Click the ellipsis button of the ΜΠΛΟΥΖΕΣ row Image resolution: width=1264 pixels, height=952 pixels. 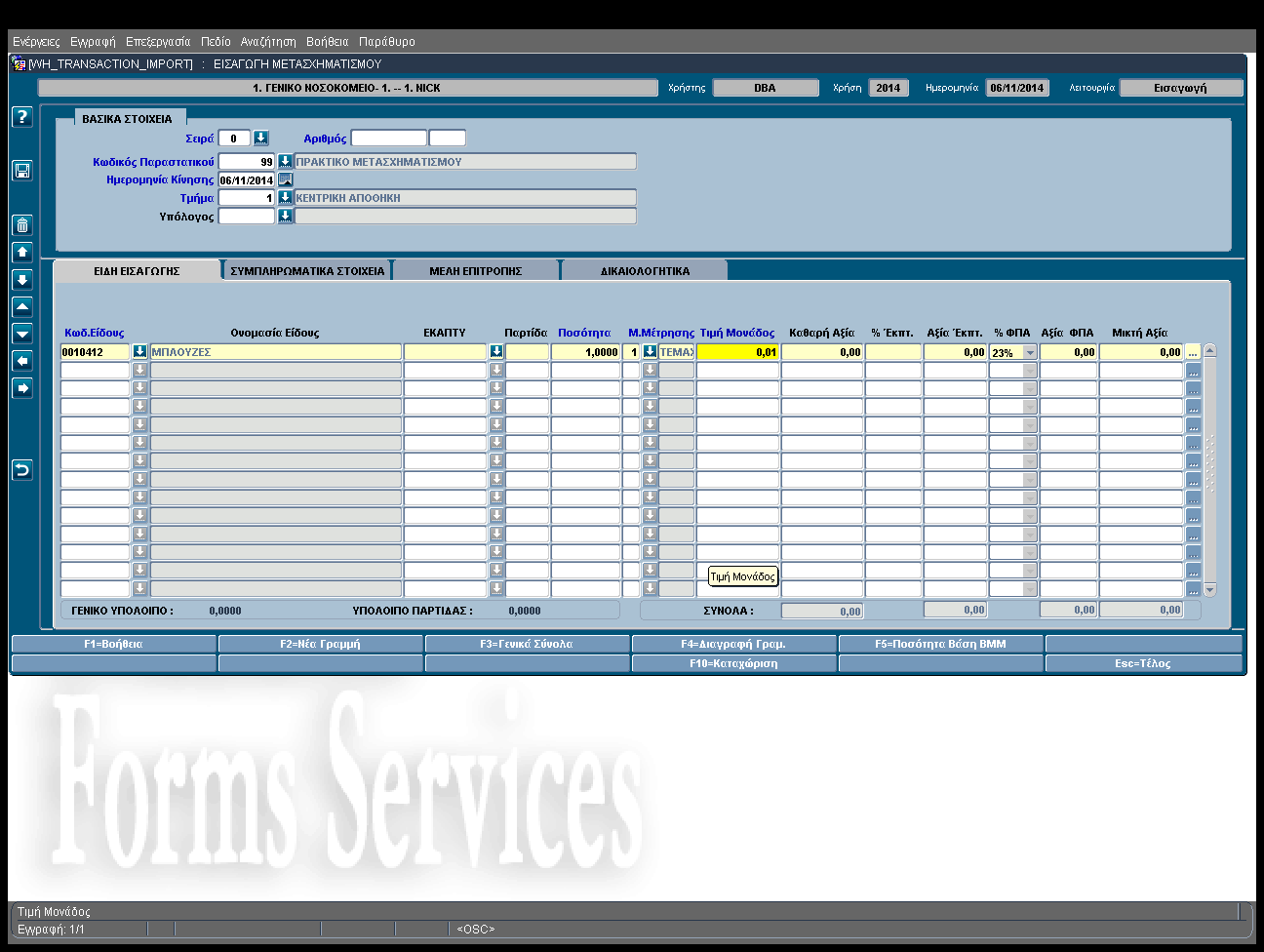(x=1193, y=352)
